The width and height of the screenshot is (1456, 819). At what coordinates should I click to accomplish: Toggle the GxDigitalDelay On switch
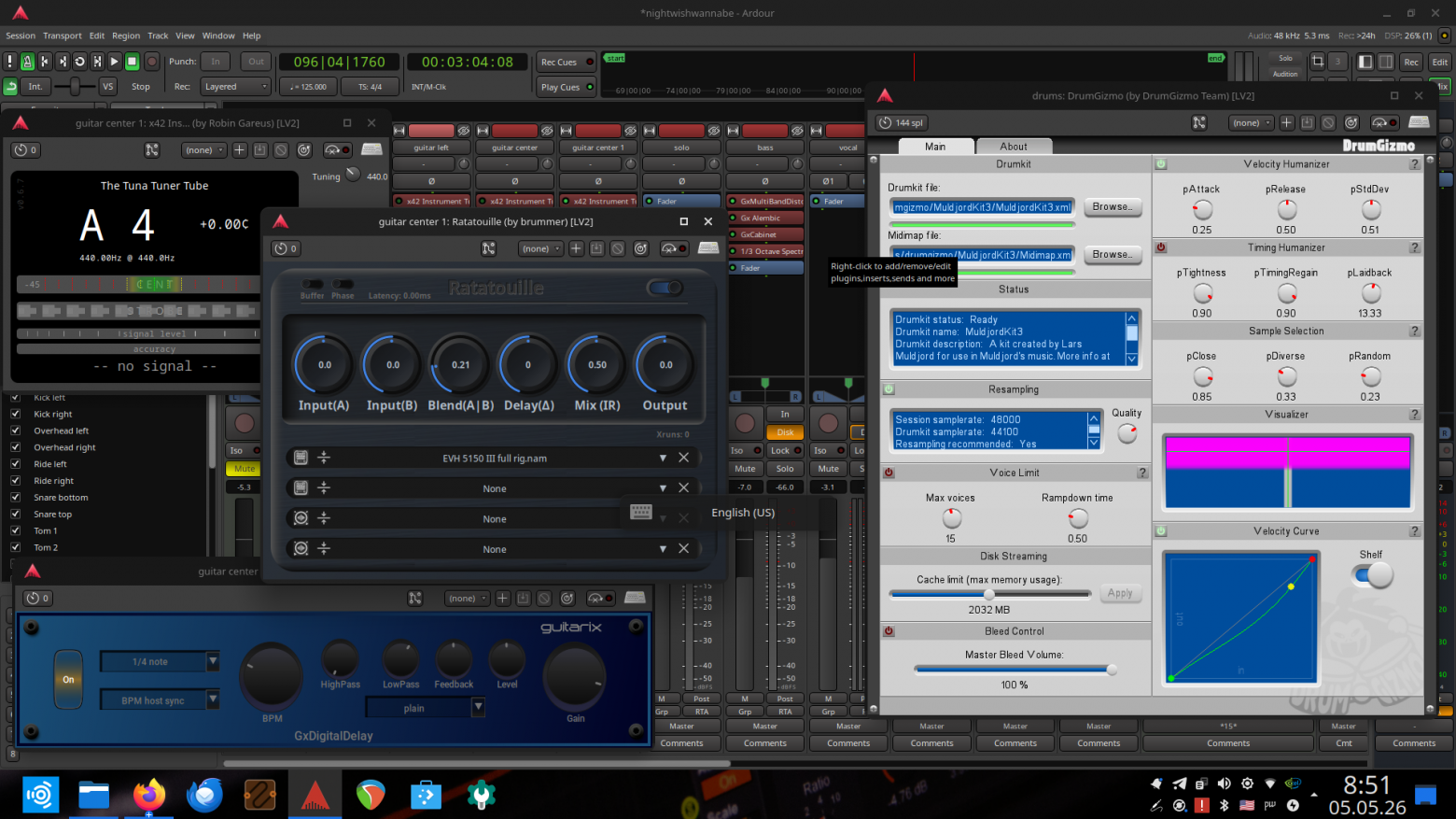68,679
